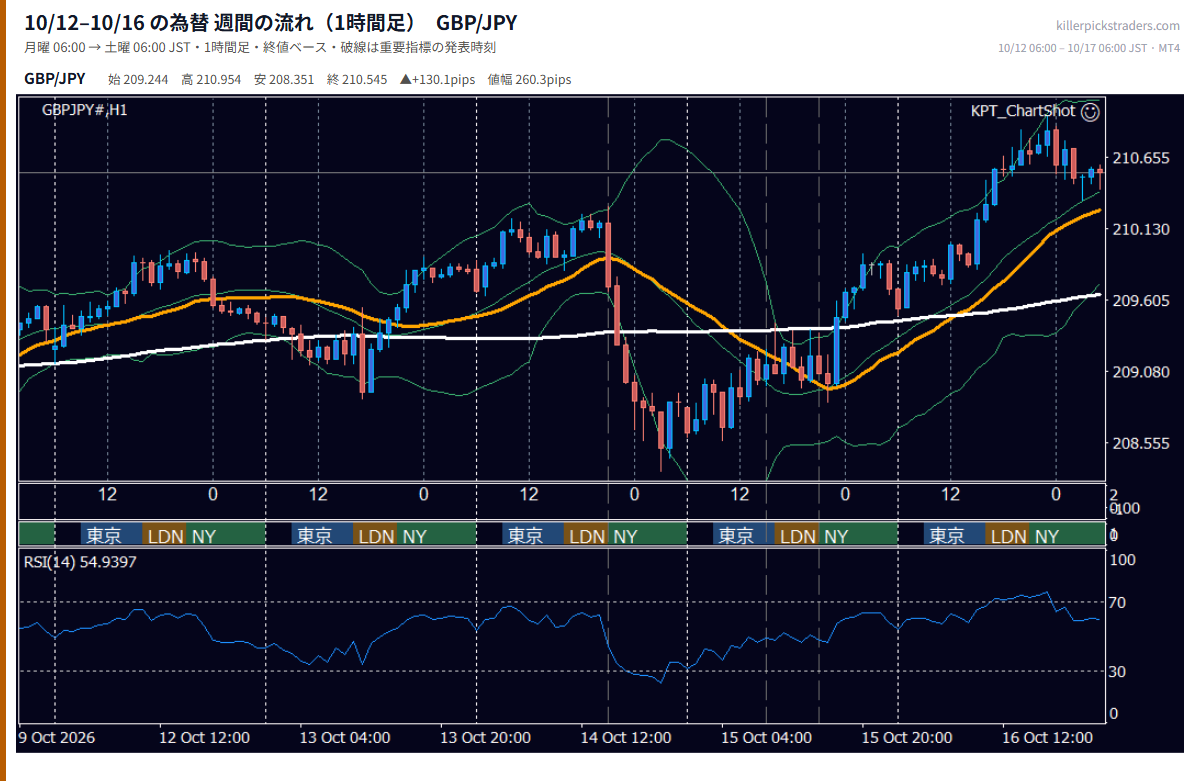Click the 16 Oct 12:00 time axis label
This screenshot has width=1200, height=781.
(1046, 737)
